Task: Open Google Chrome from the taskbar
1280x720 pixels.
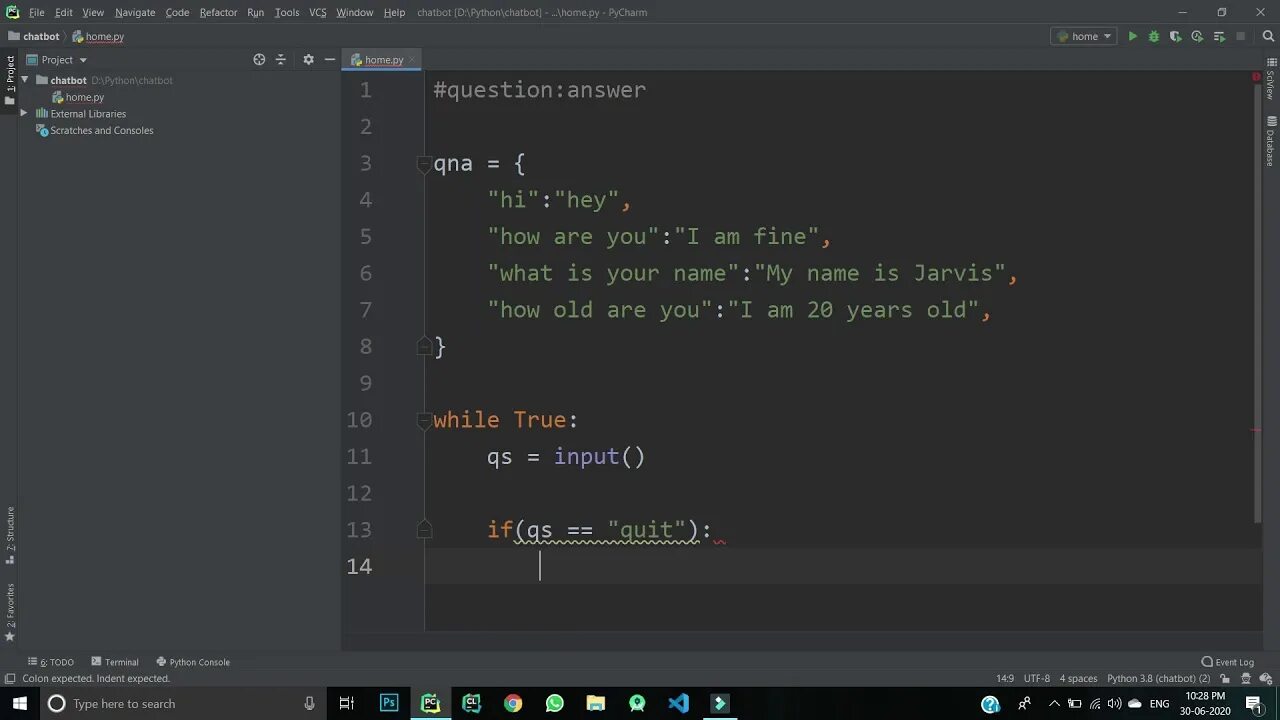Action: click(x=513, y=703)
